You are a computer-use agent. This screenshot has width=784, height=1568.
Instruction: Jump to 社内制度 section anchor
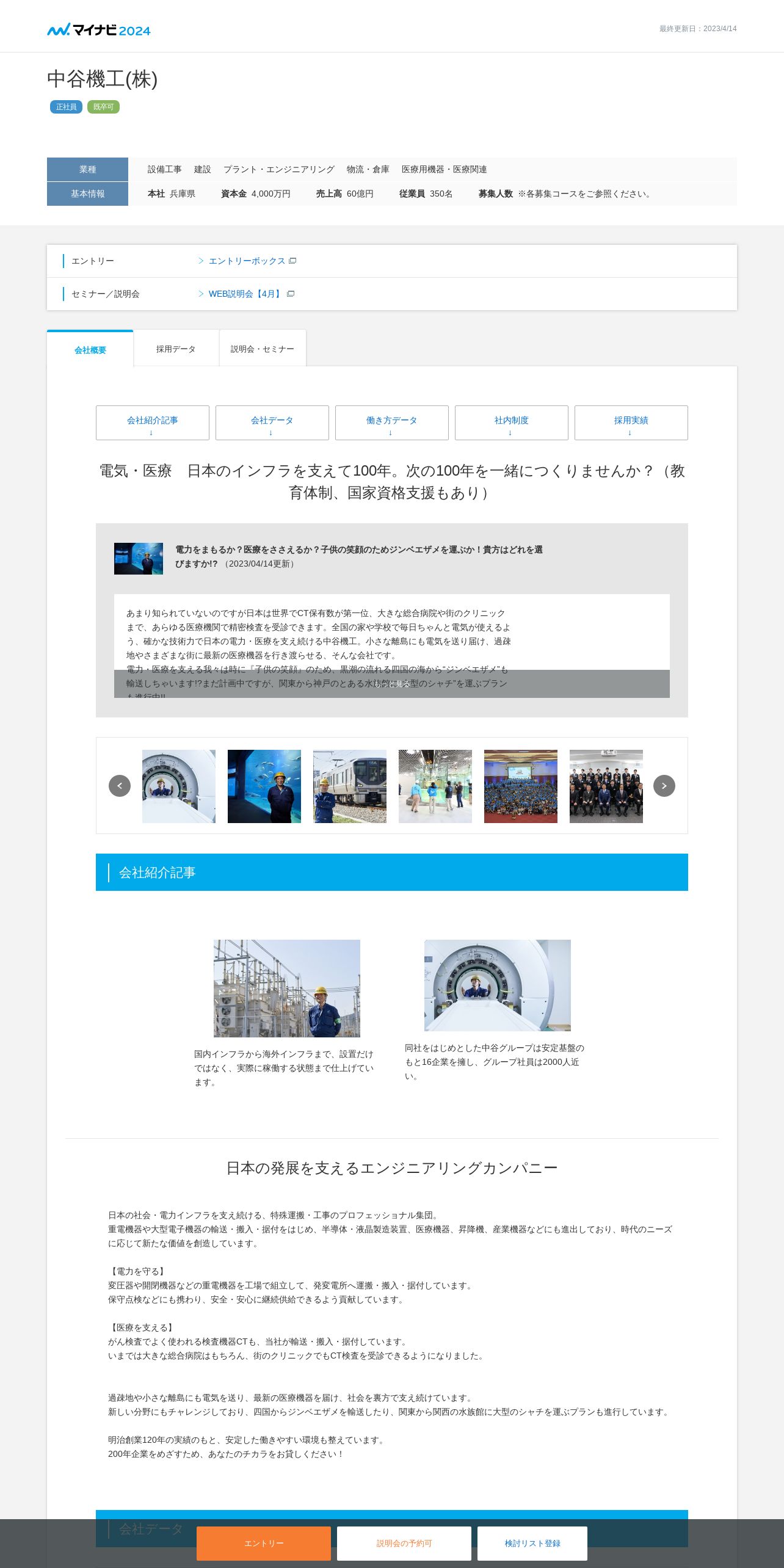pyautogui.click(x=512, y=423)
